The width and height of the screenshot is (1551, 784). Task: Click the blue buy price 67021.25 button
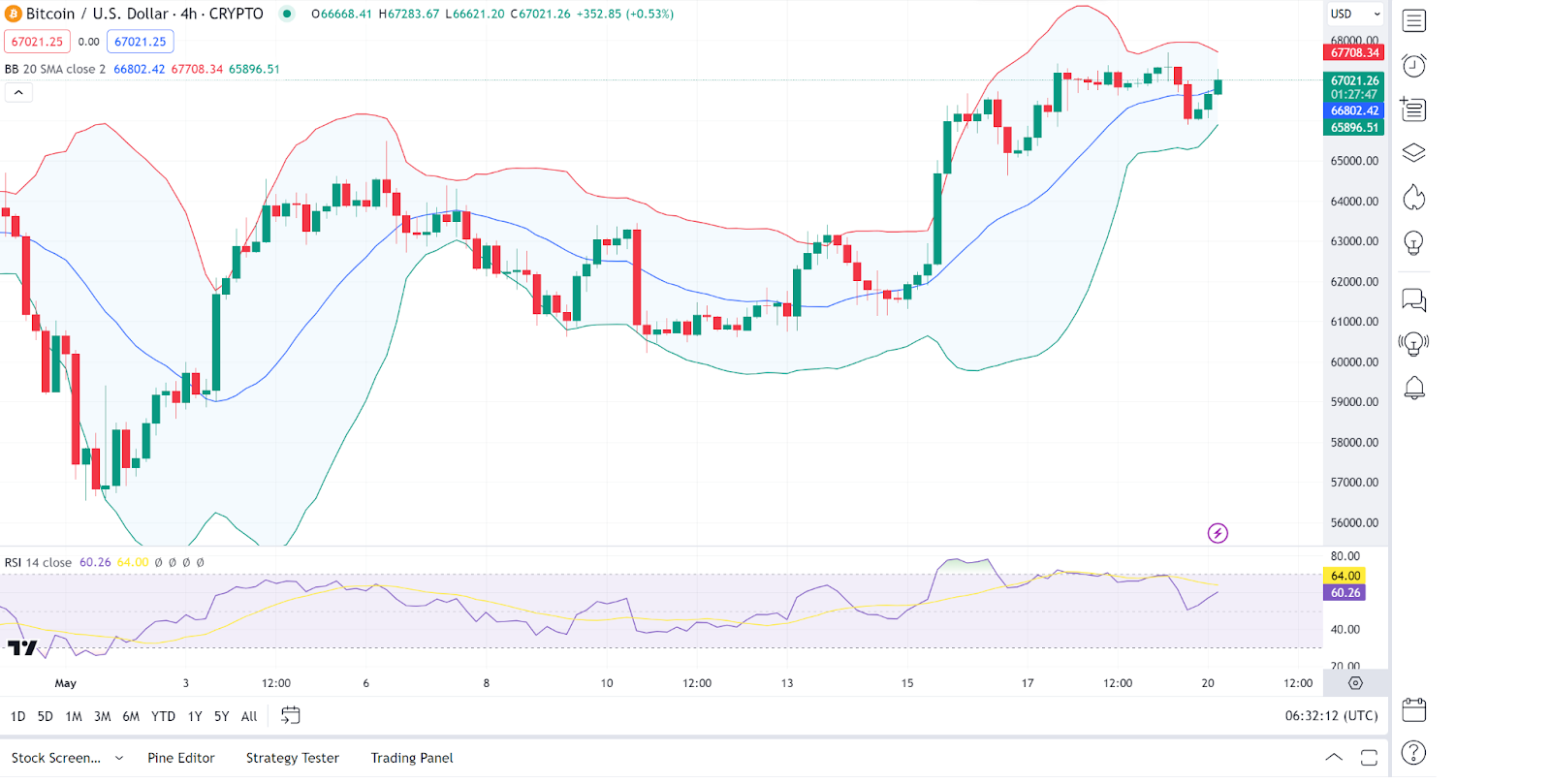tap(141, 42)
